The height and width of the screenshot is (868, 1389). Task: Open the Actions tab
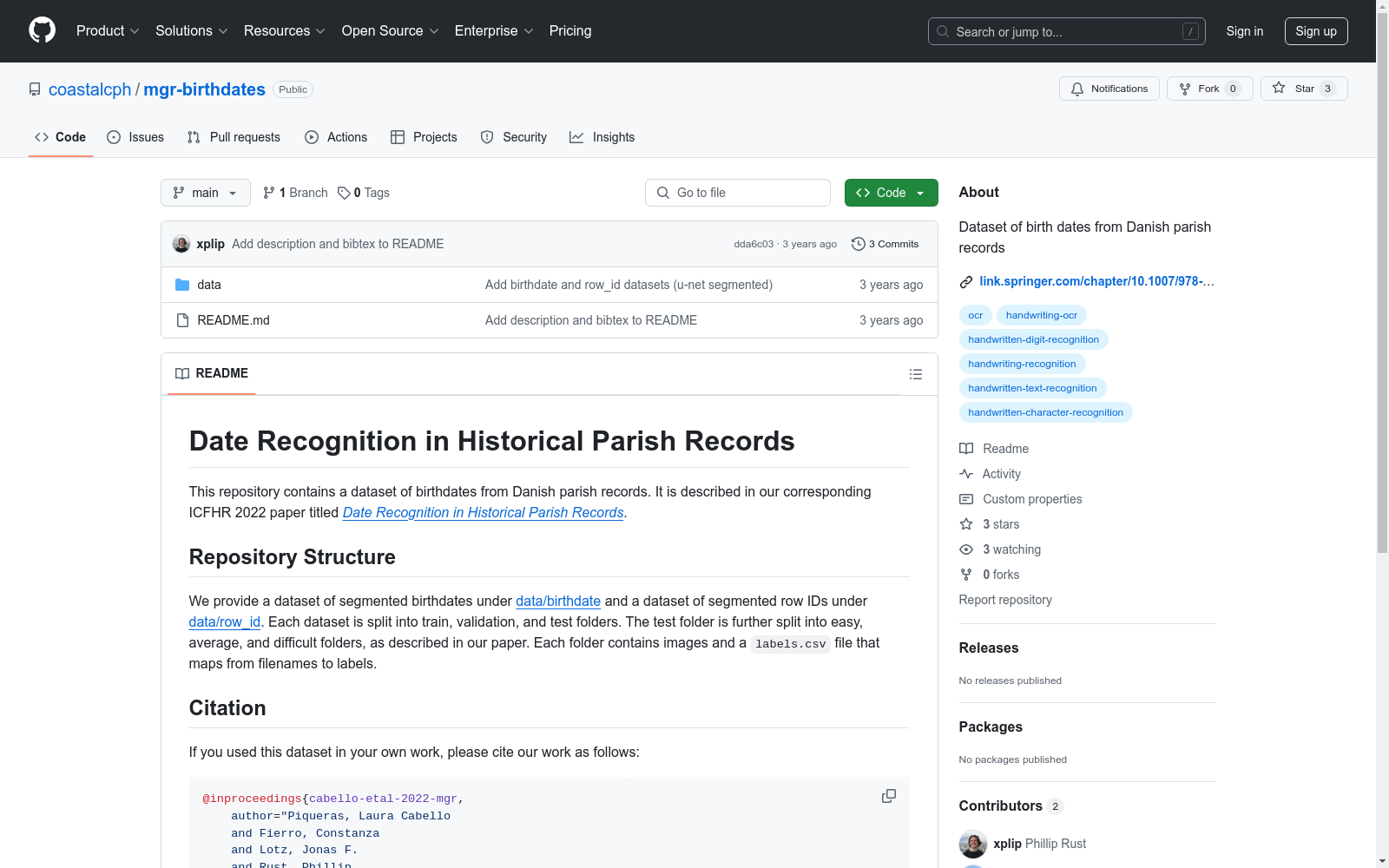point(336,137)
